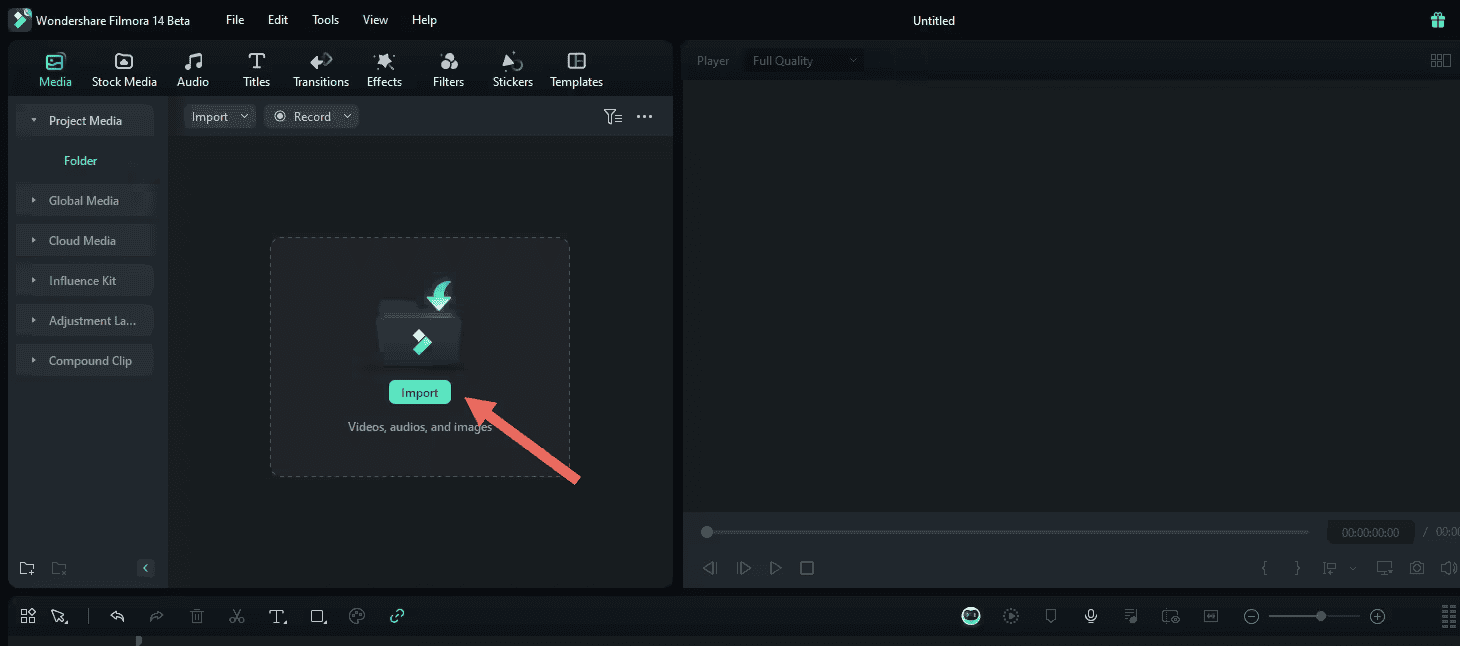Step forward one frame in player
Screen dimensions: 1460x646
coord(743,568)
